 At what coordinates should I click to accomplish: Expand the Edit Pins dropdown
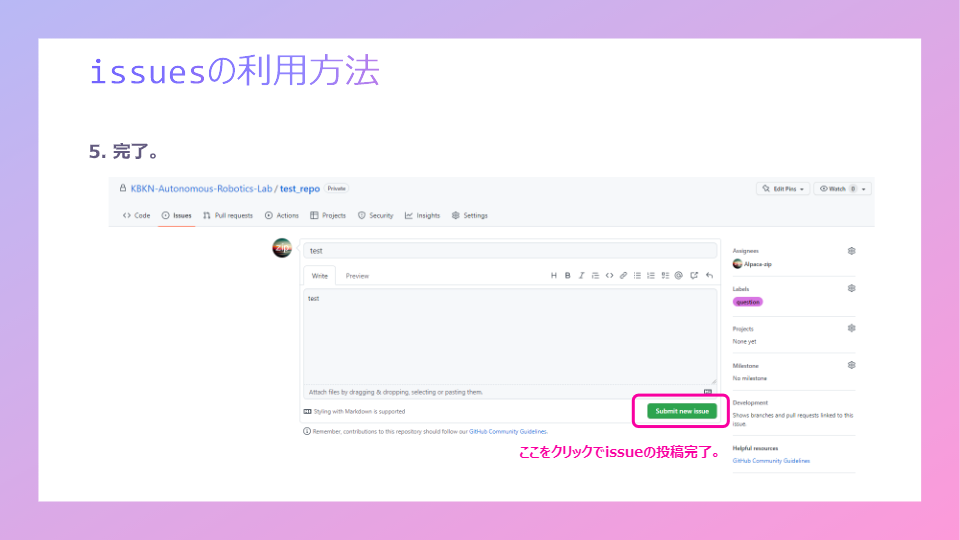point(783,189)
